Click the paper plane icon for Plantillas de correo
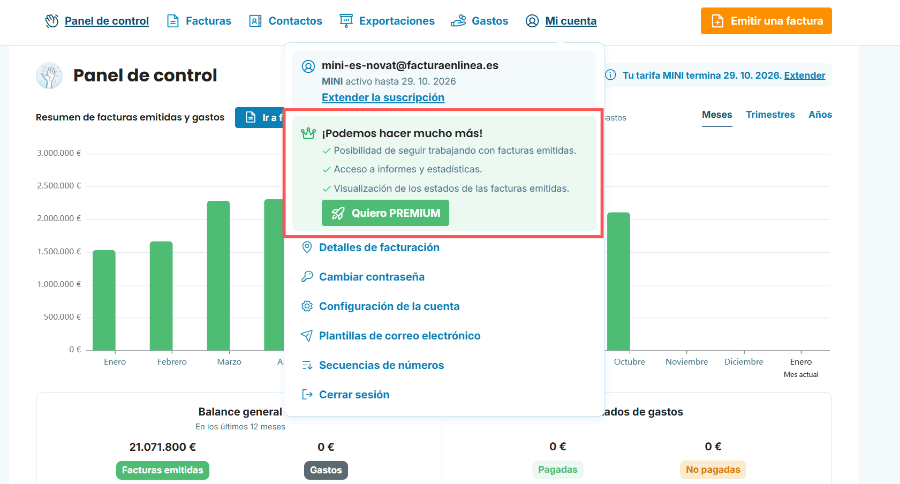 307,335
